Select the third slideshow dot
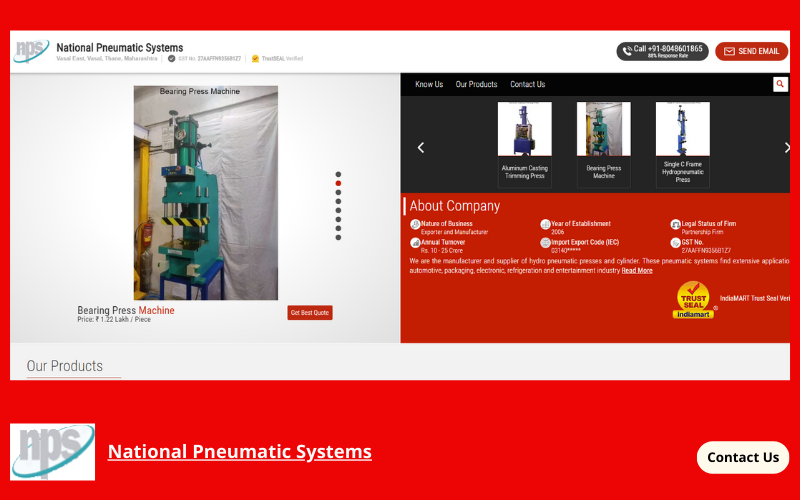 coord(338,192)
